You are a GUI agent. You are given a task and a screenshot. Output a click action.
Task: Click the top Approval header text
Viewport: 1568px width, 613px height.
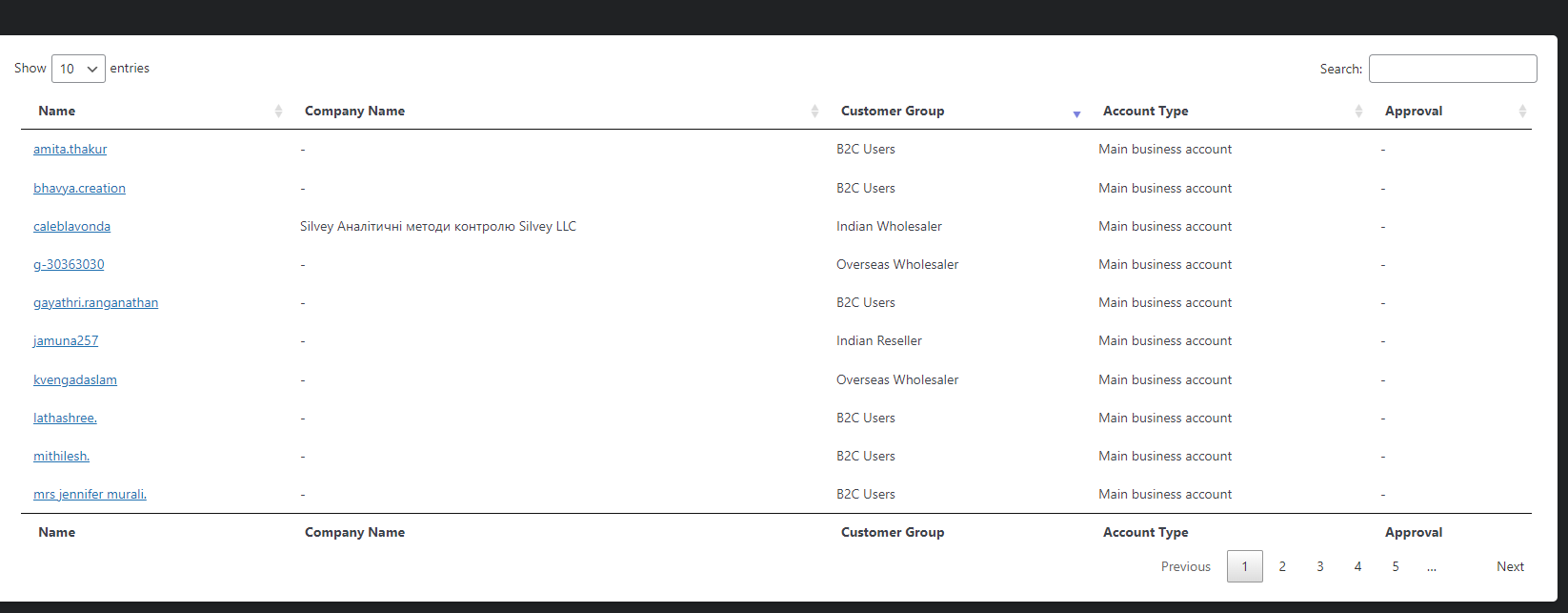point(1414,112)
